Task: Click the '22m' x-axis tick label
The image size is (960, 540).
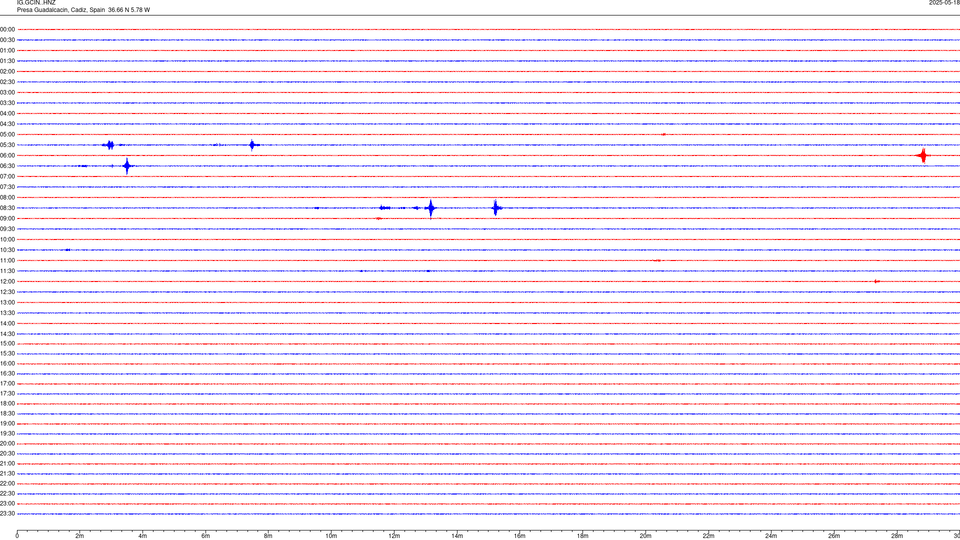Action: point(708,536)
